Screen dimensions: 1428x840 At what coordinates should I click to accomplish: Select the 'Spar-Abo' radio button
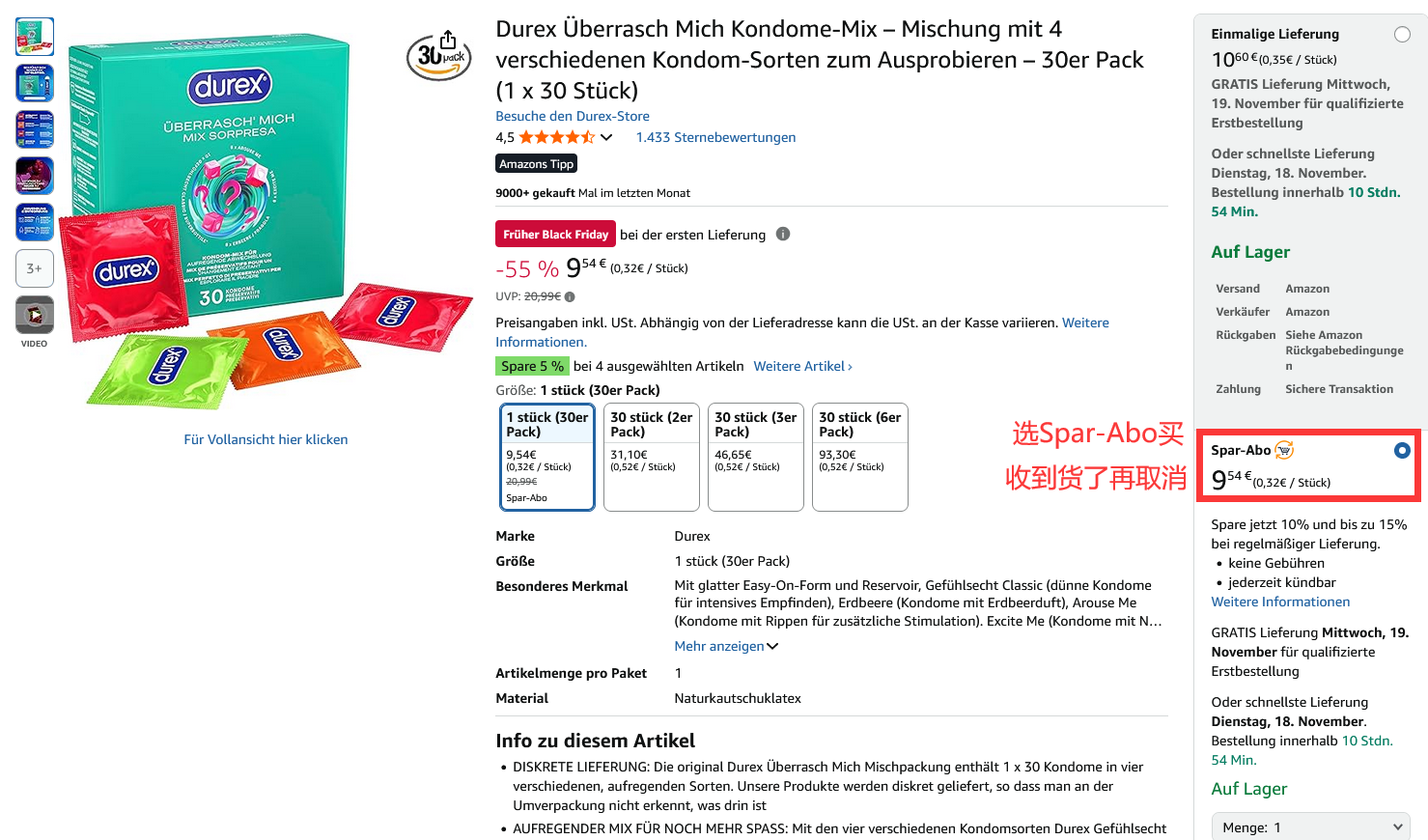pos(1402,451)
